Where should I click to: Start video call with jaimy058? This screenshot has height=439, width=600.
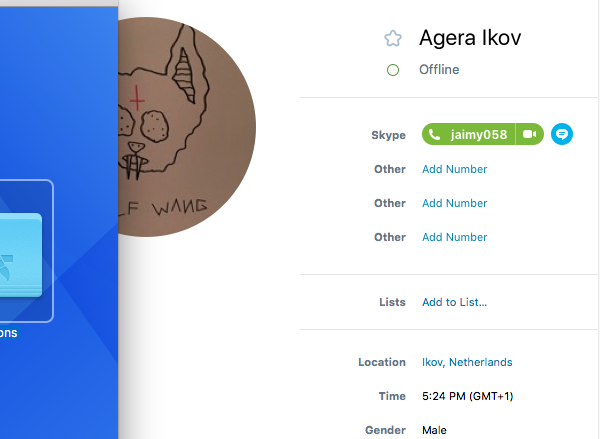[x=530, y=134]
